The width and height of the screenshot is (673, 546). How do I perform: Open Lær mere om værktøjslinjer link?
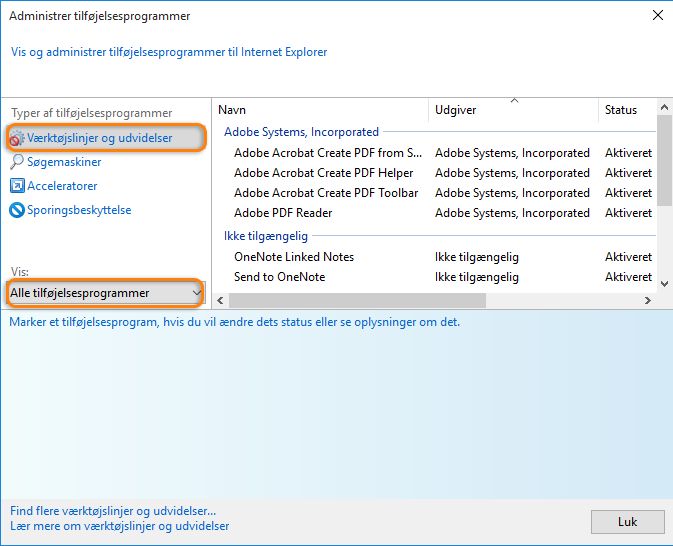119,526
